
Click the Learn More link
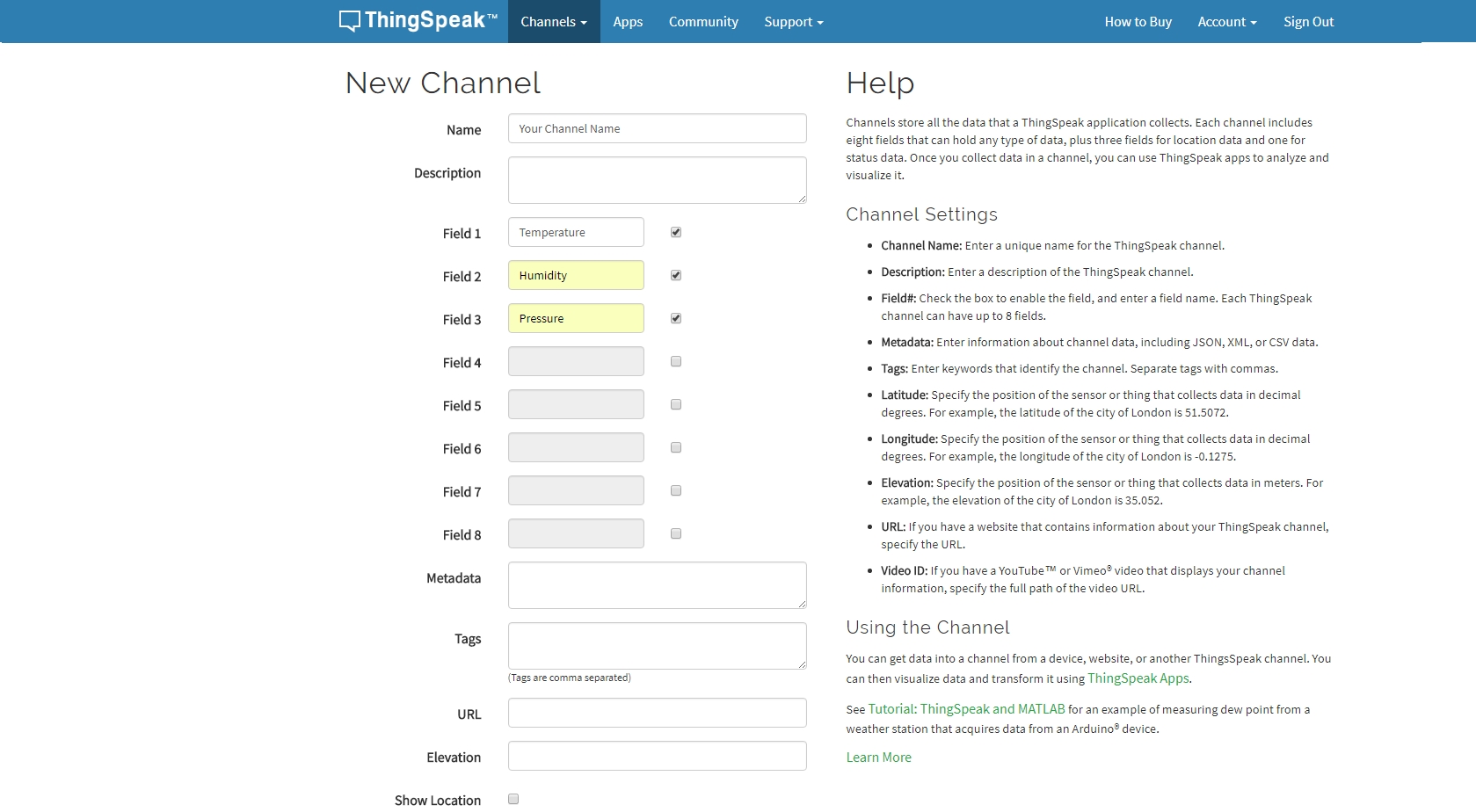point(878,758)
